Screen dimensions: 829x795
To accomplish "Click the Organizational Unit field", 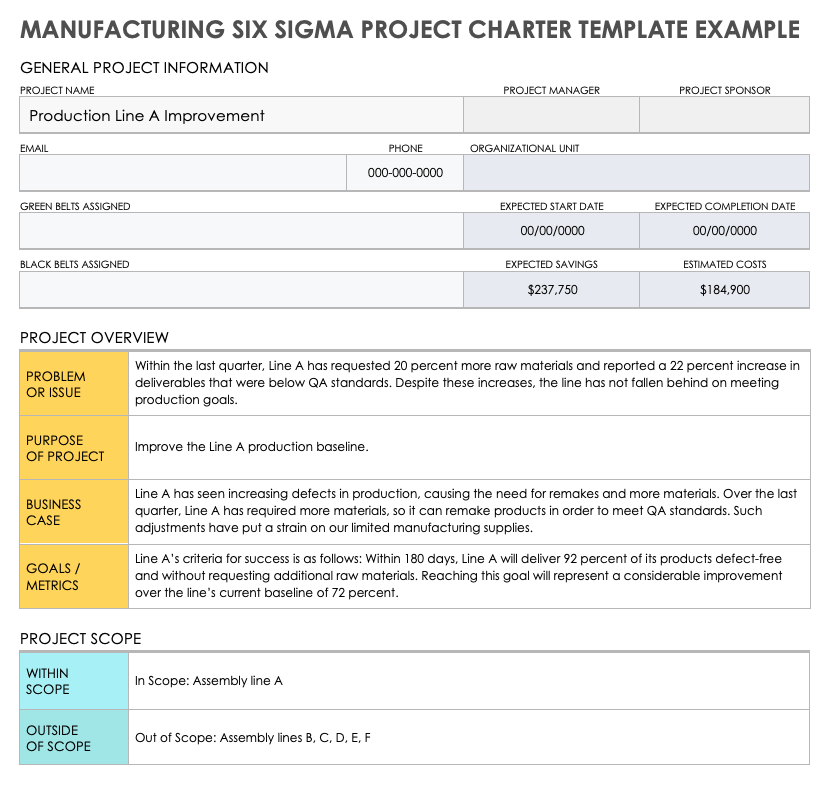I will pyautogui.click(x=636, y=173).
